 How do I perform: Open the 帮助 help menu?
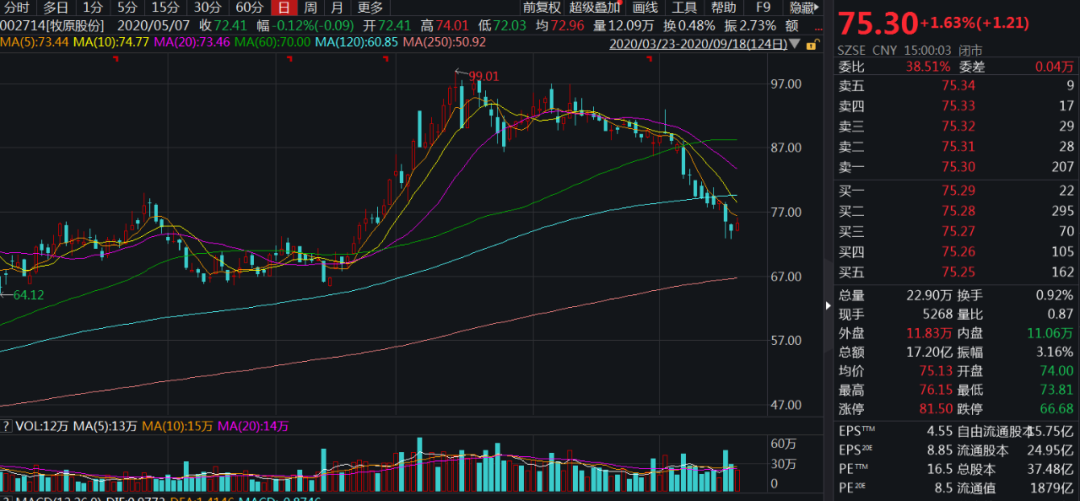pyautogui.click(x=723, y=7)
